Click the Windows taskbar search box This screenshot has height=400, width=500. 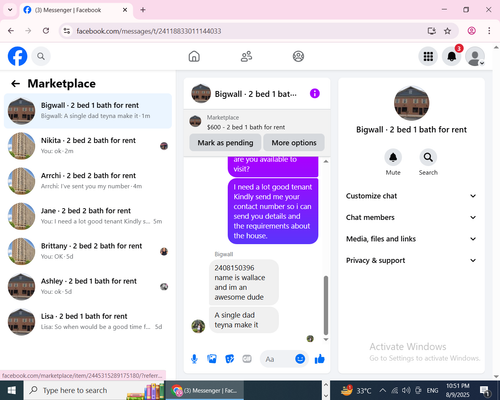click(94, 390)
